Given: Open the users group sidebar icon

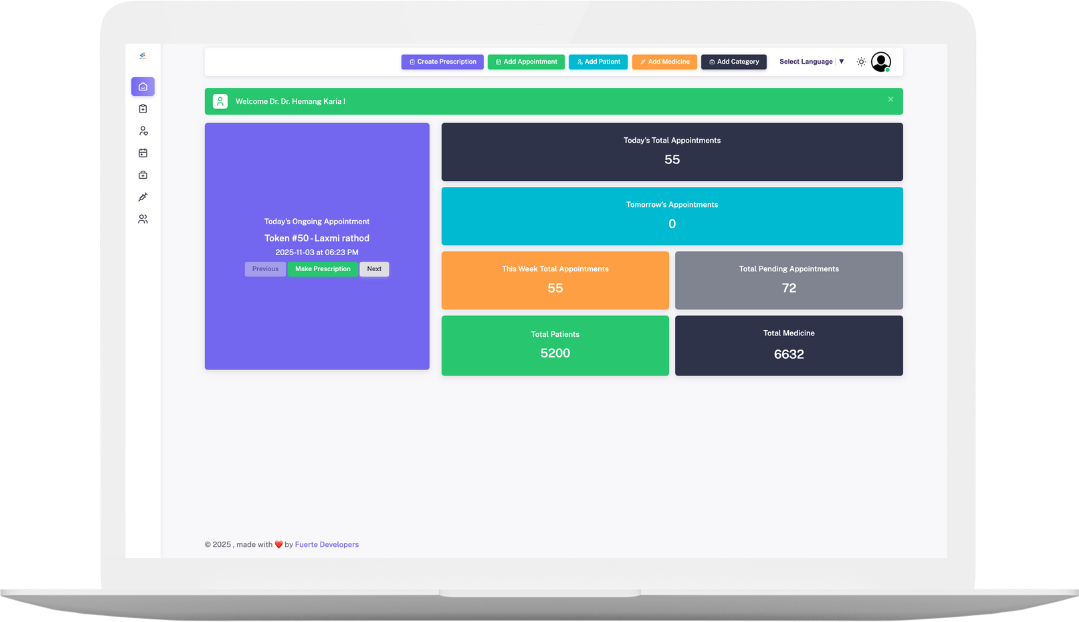Looking at the screenshot, I should pos(143,219).
